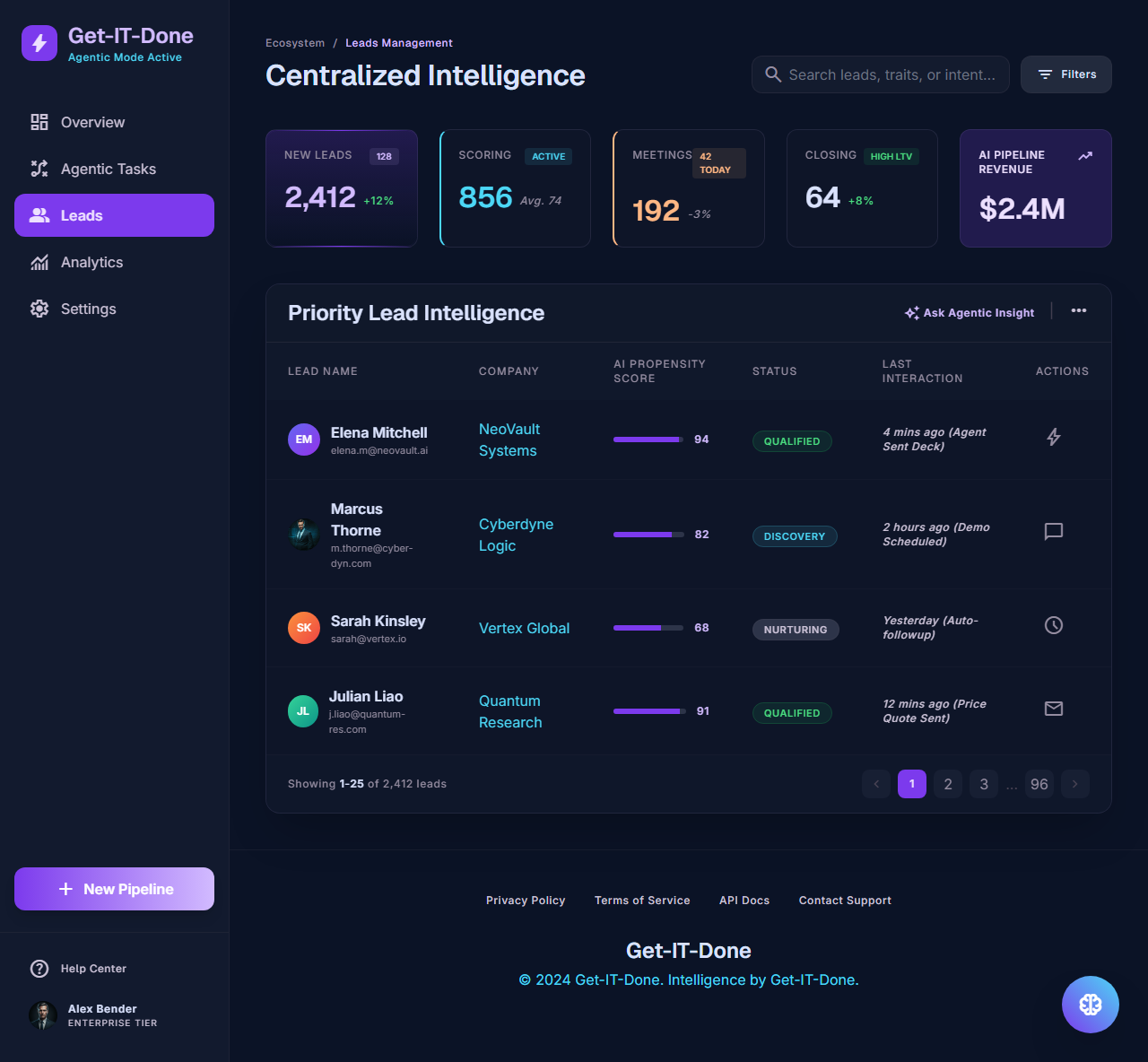Open the Overview menu item

coord(114,122)
